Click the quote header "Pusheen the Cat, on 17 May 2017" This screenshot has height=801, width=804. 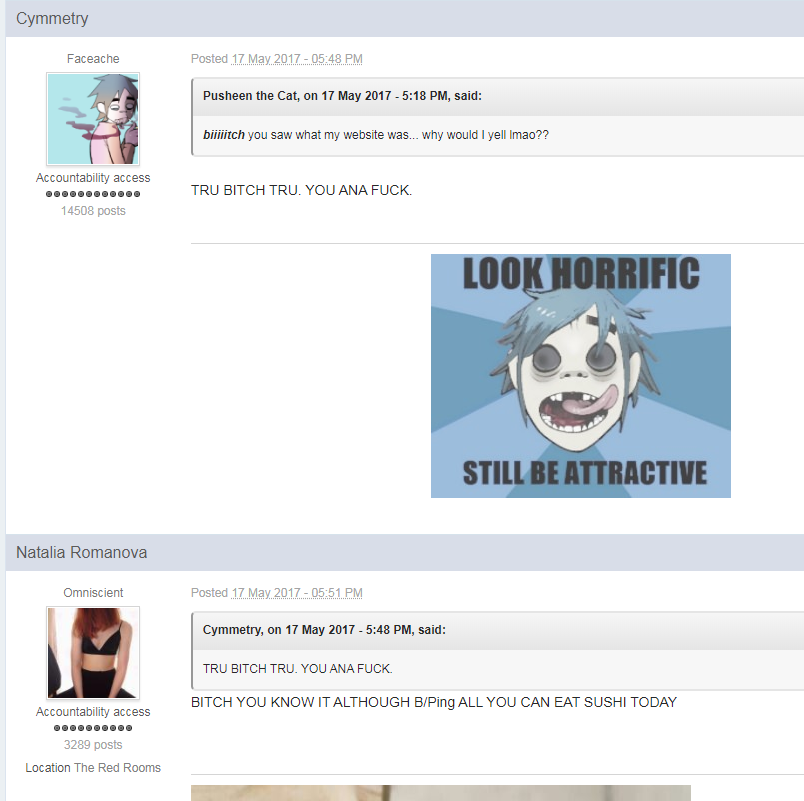342,96
